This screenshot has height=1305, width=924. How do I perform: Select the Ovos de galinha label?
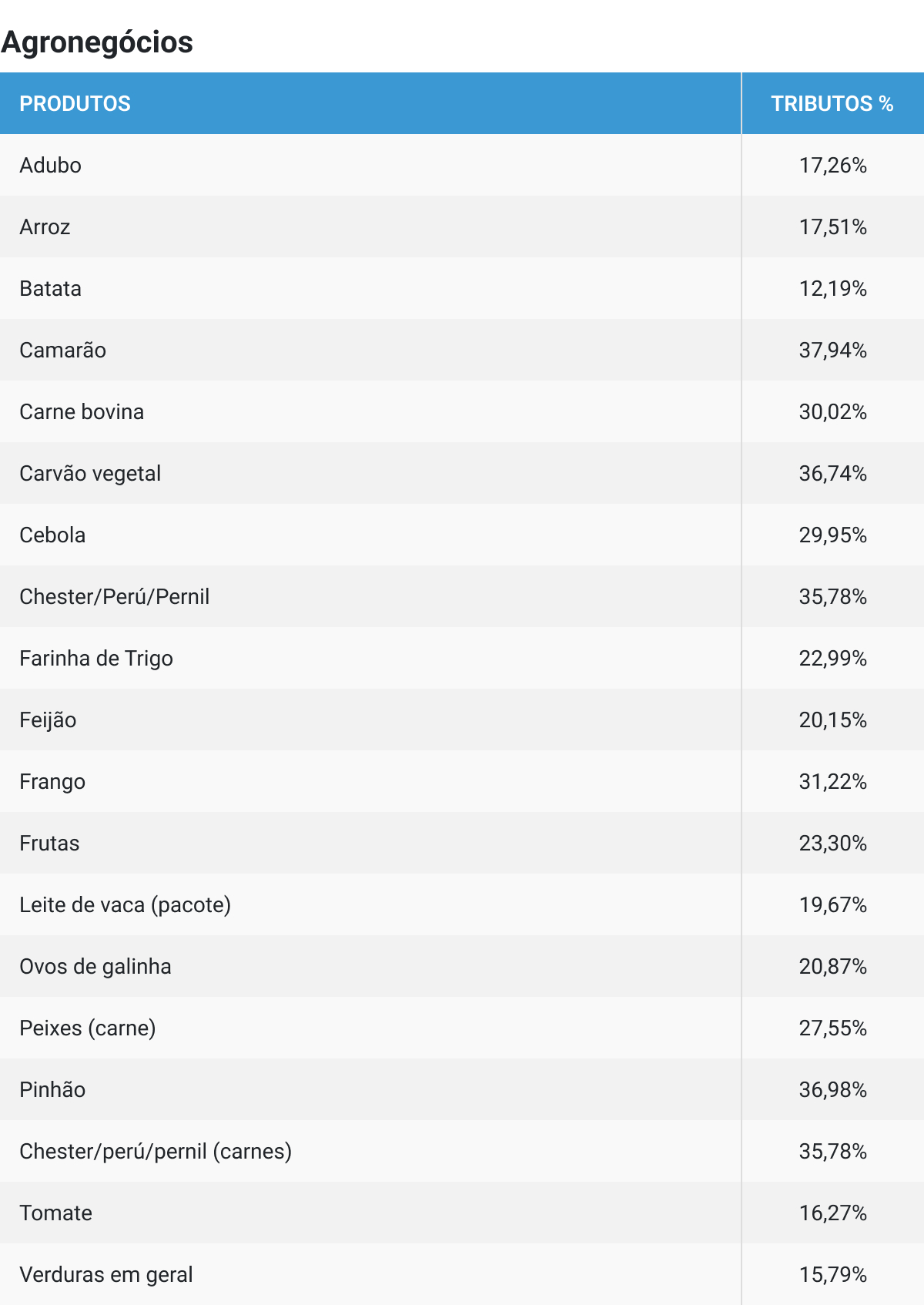[95, 967]
